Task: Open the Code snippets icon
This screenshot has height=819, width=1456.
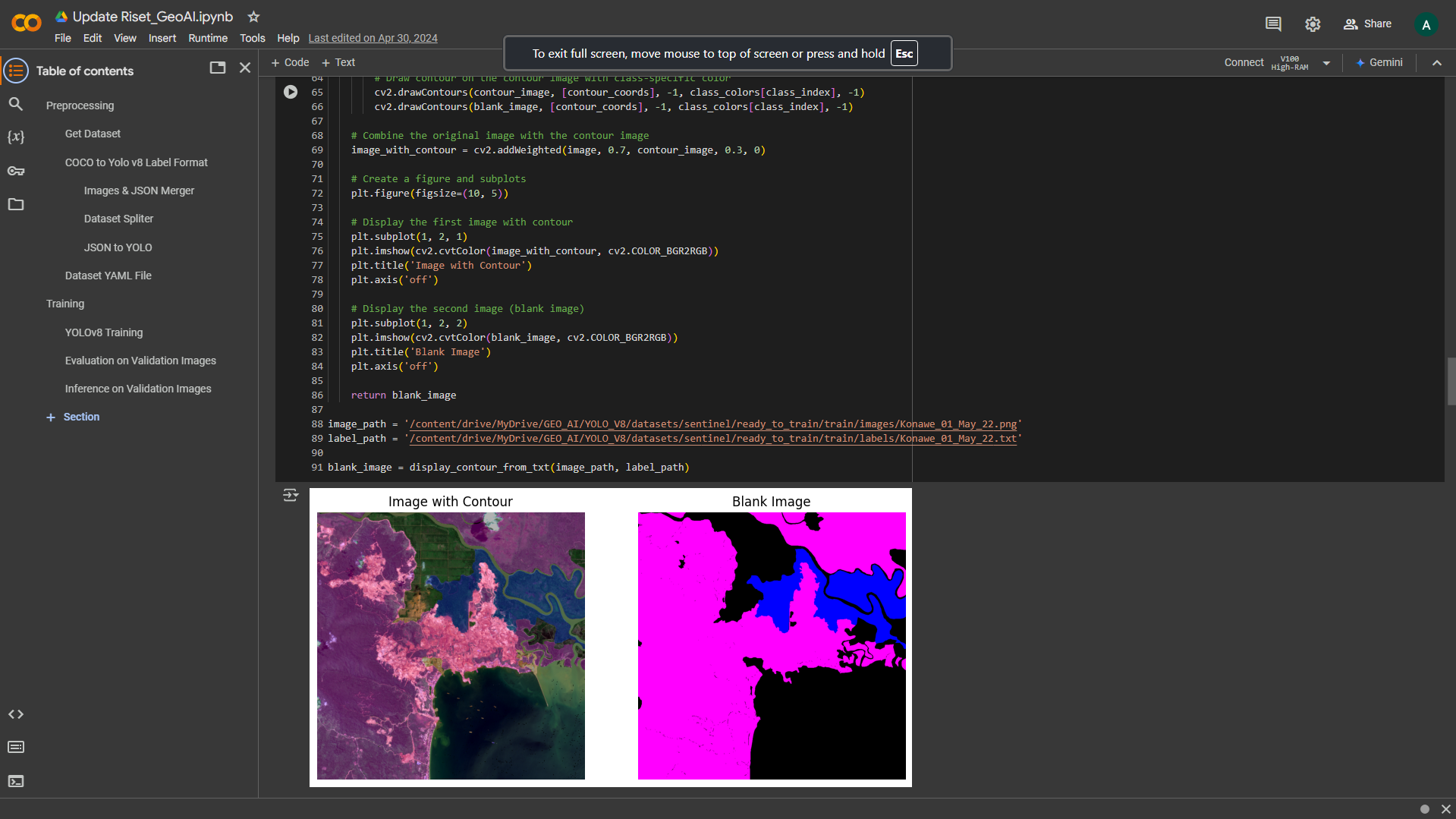Action: [16, 714]
